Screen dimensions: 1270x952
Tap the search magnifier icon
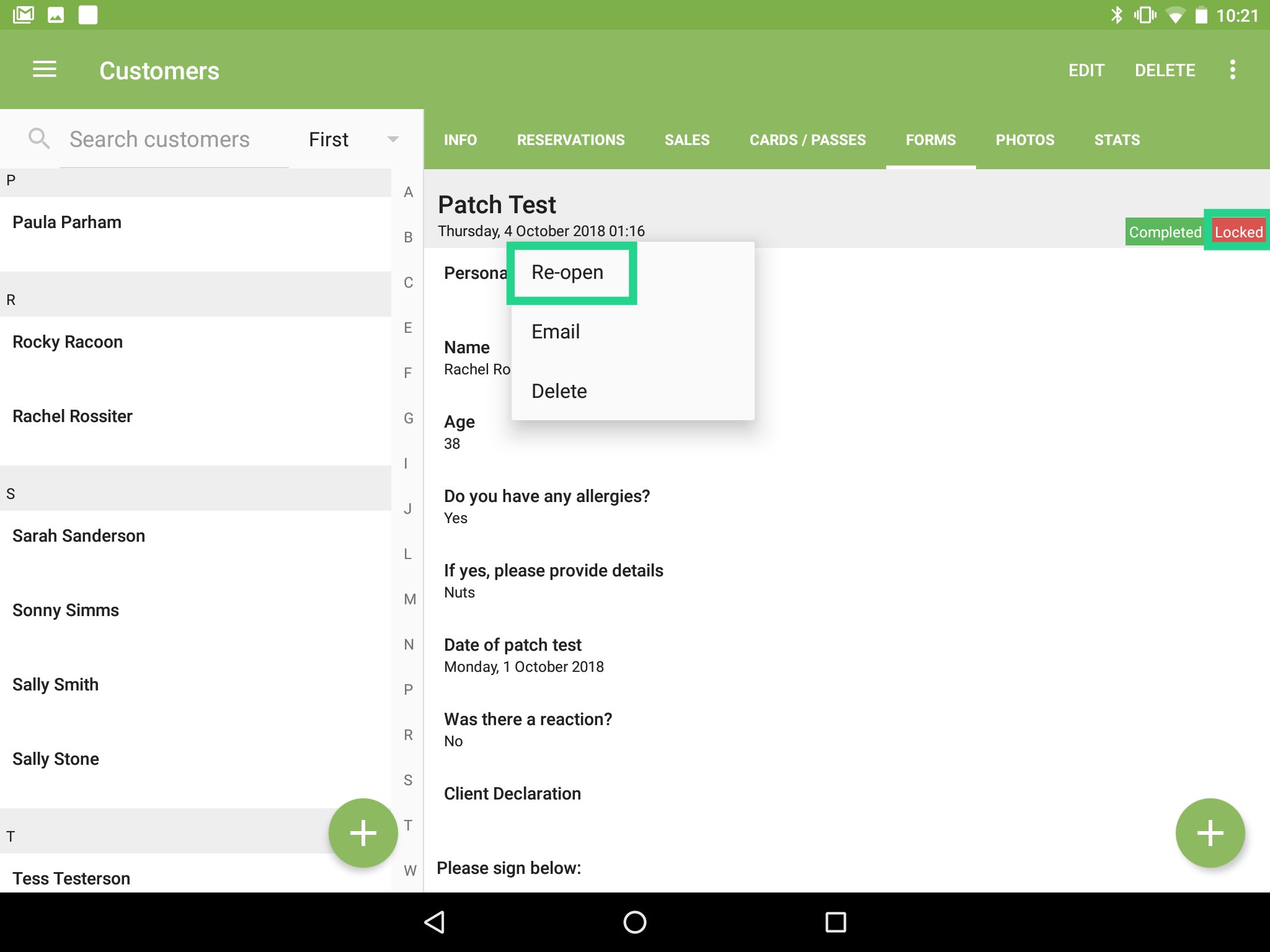point(39,138)
